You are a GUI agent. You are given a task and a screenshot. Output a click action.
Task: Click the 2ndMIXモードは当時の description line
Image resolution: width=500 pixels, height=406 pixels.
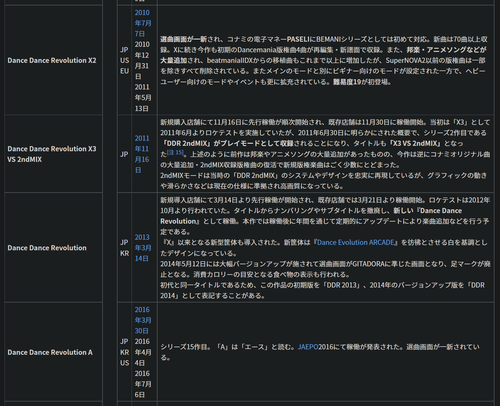[323, 175]
